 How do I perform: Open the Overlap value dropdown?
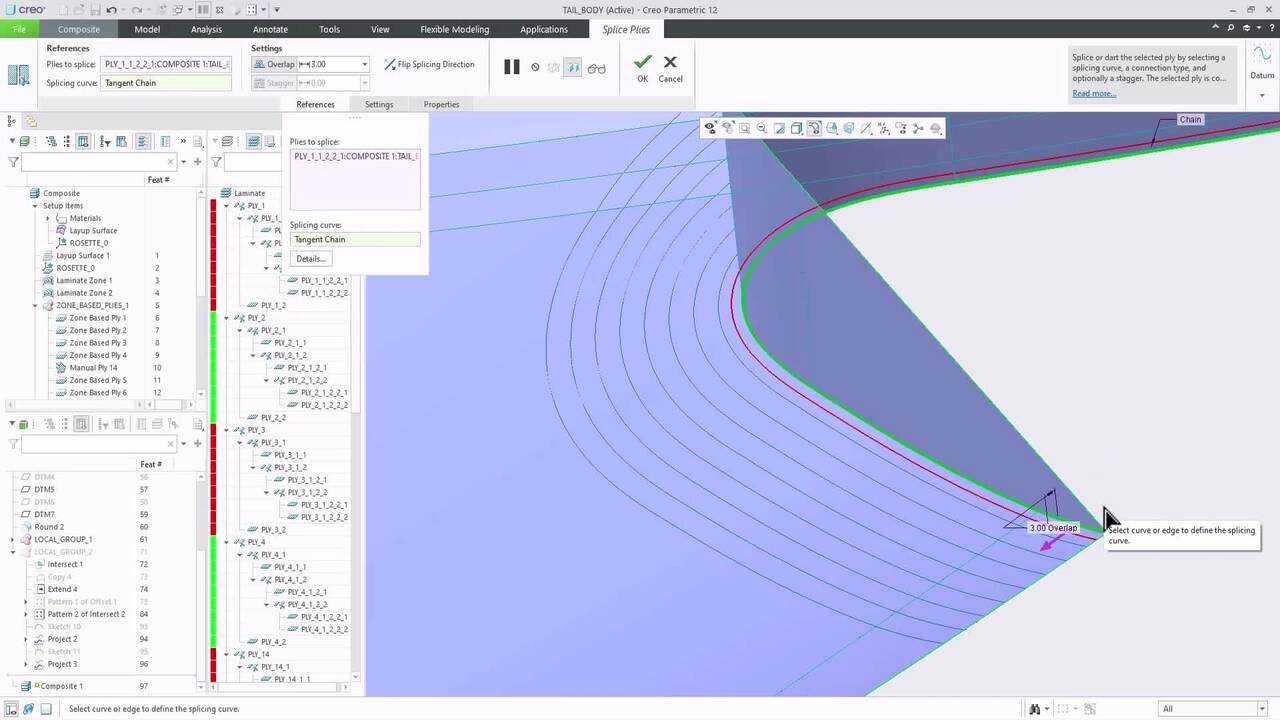pos(364,64)
